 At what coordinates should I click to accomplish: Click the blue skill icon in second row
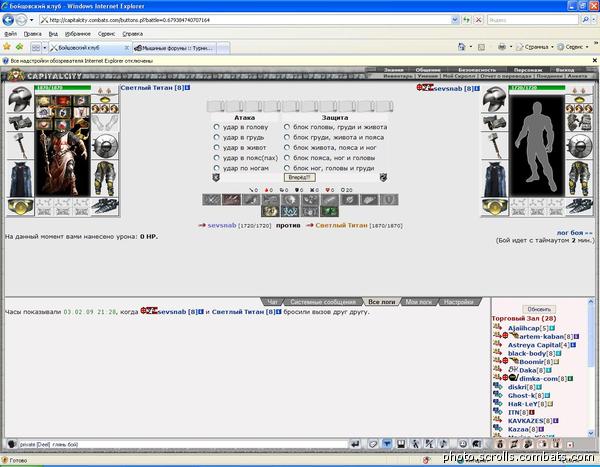(x=290, y=211)
